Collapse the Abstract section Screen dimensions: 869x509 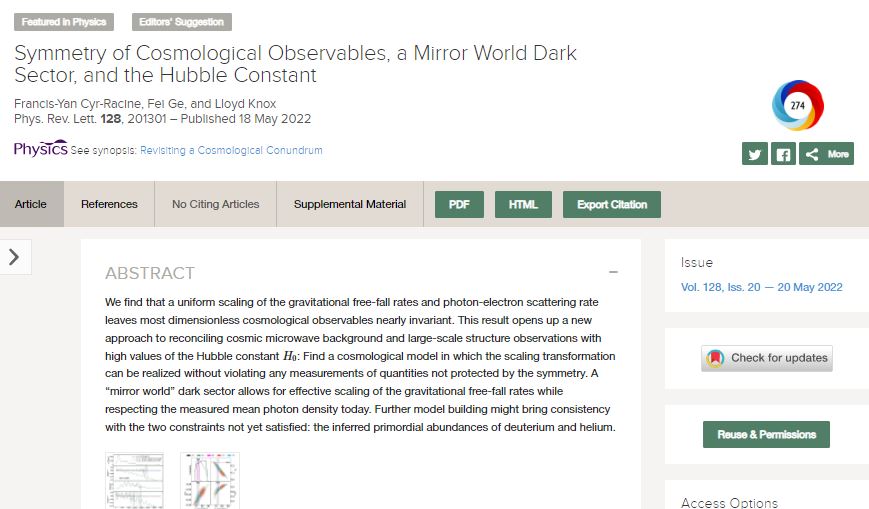tap(613, 272)
